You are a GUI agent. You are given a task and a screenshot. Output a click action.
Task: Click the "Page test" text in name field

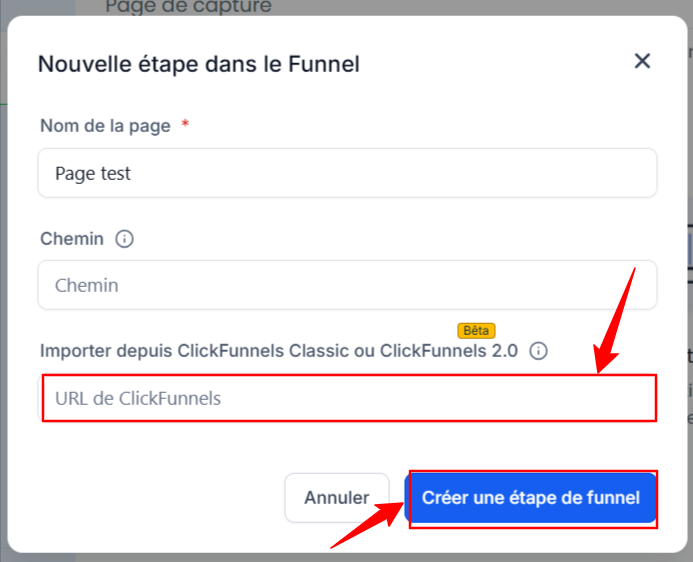coord(93,173)
